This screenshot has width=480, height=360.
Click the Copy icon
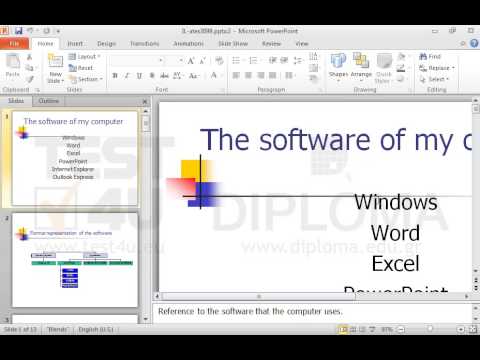(29, 68)
